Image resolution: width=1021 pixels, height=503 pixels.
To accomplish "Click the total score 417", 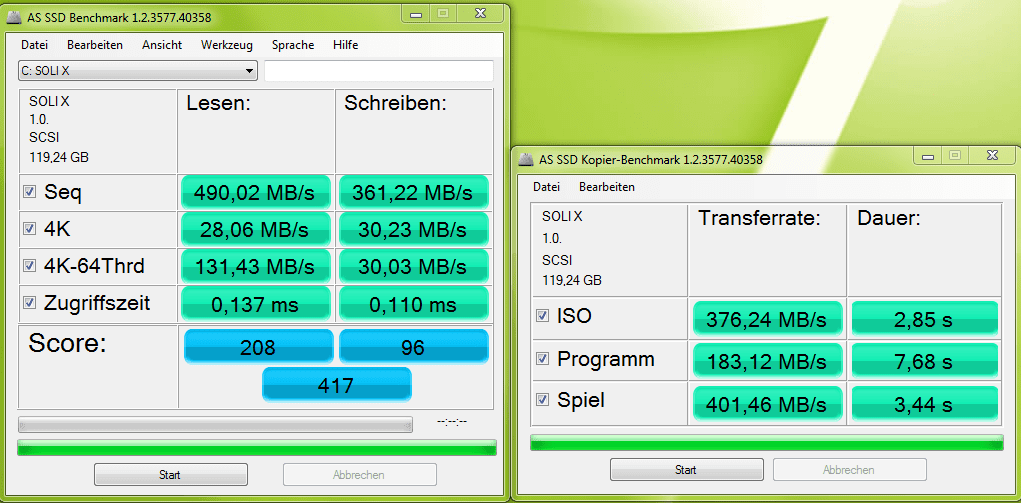I will click(337, 384).
